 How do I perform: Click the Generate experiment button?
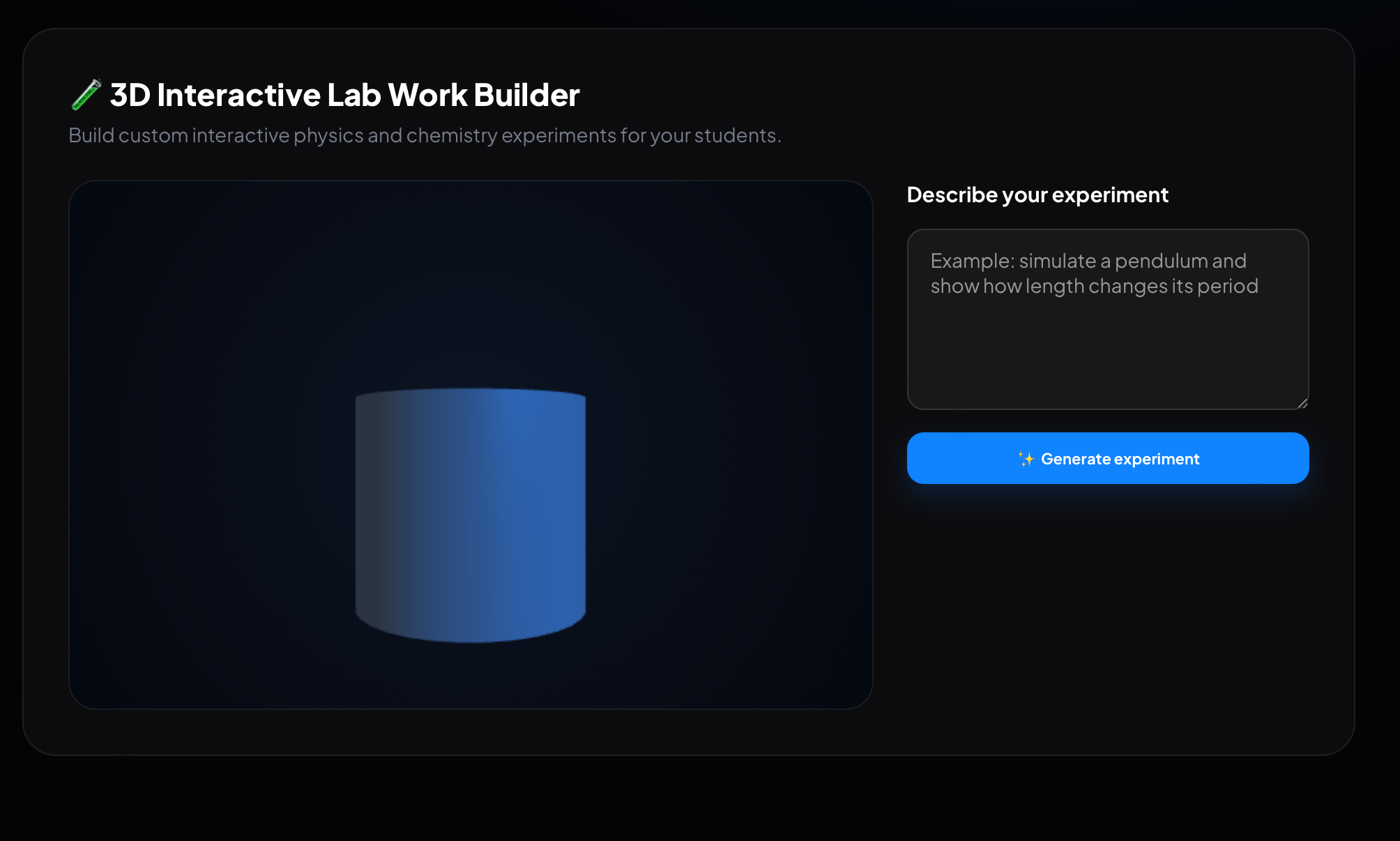click(1108, 458)
